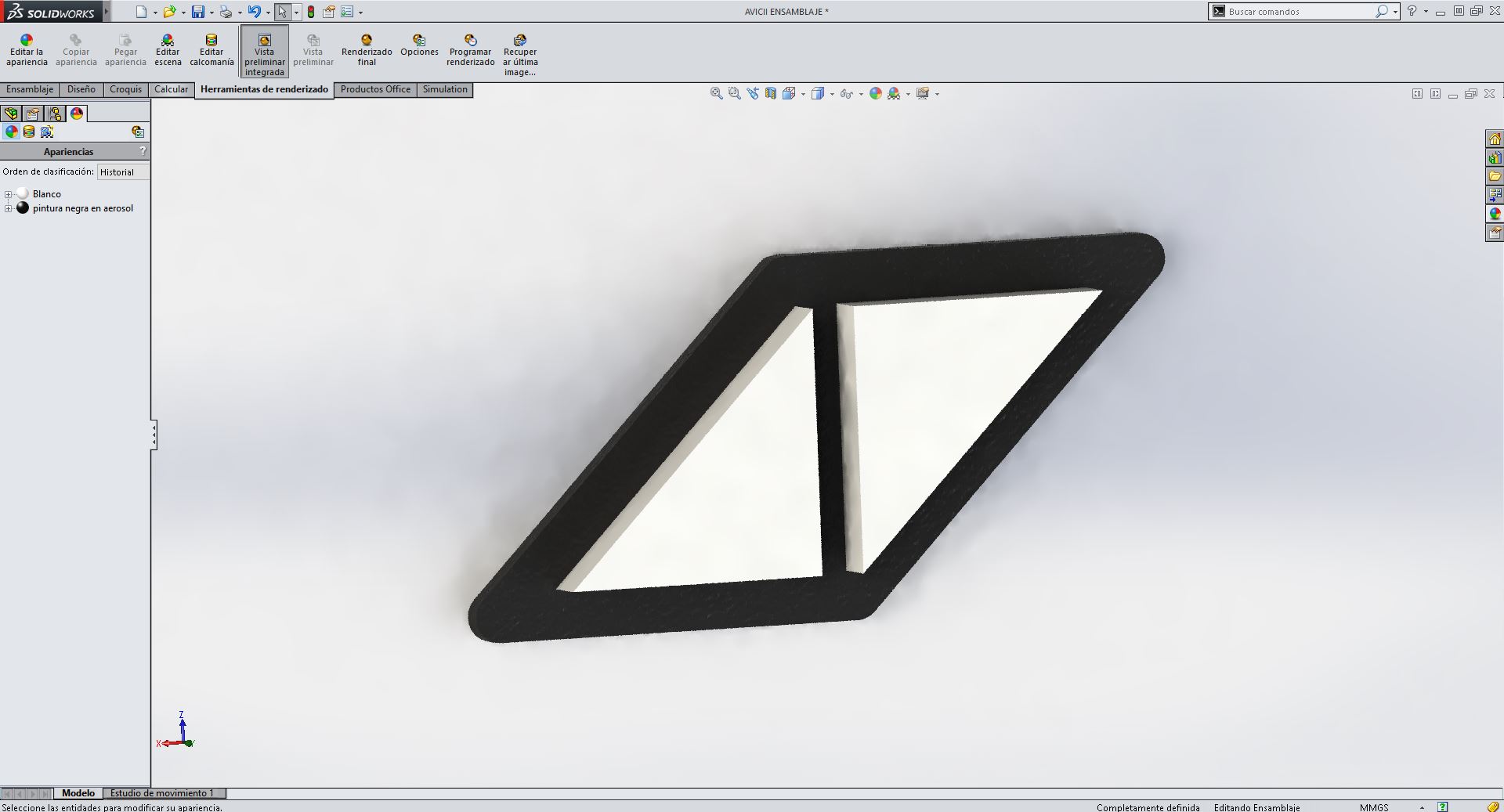Open the Editar calcomanía tool
Image resolution: width=1504 pixels, height=812 pixels.
click(x=211, y=51)
